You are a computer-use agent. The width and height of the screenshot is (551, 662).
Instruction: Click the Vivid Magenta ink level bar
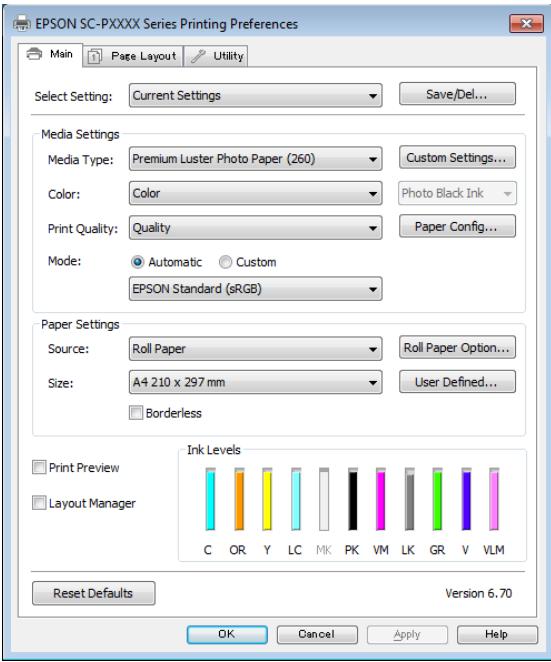(x=380, y=499)
